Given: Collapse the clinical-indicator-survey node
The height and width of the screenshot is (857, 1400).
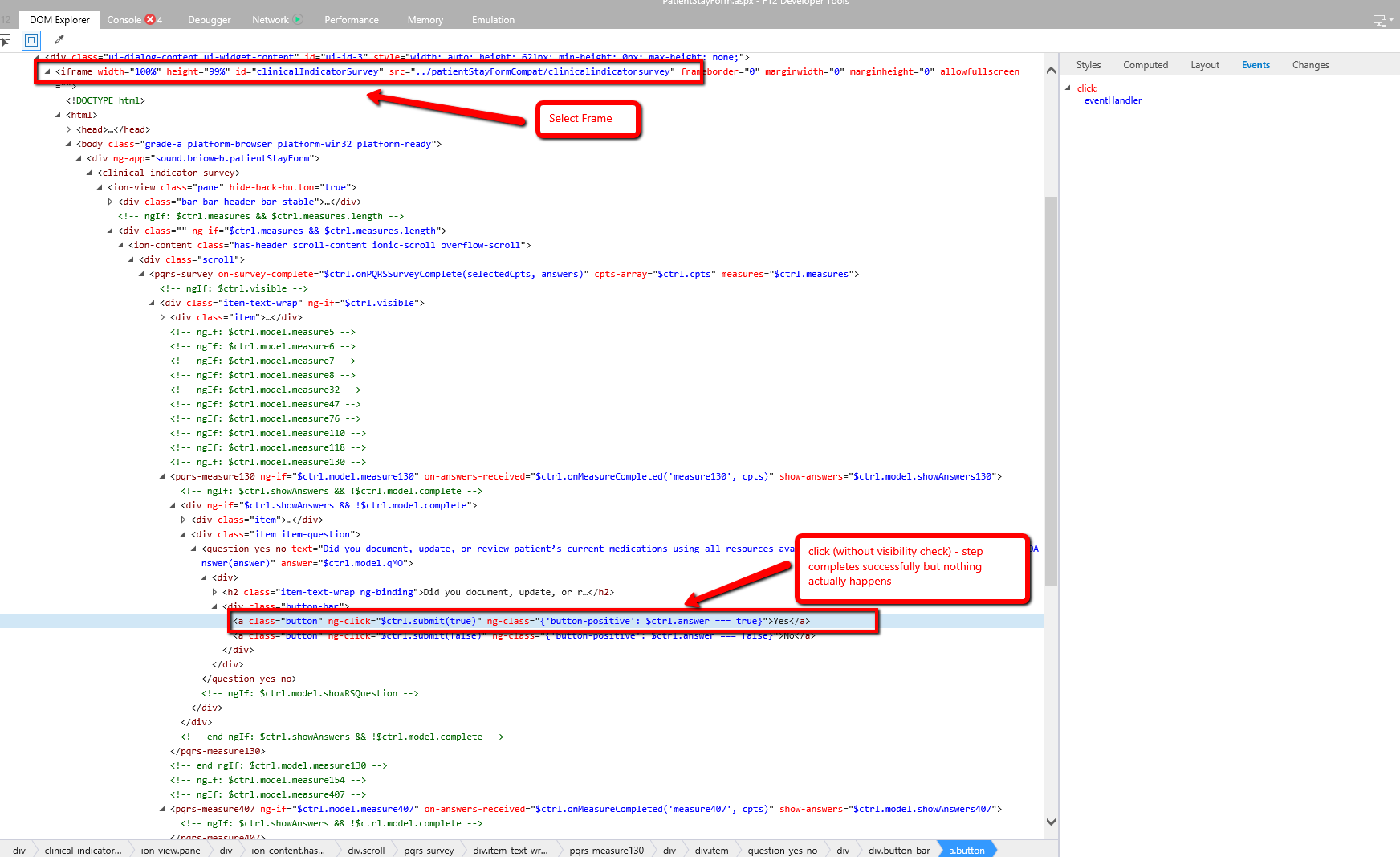Looking at the screenshot, I should click(89, 173).
